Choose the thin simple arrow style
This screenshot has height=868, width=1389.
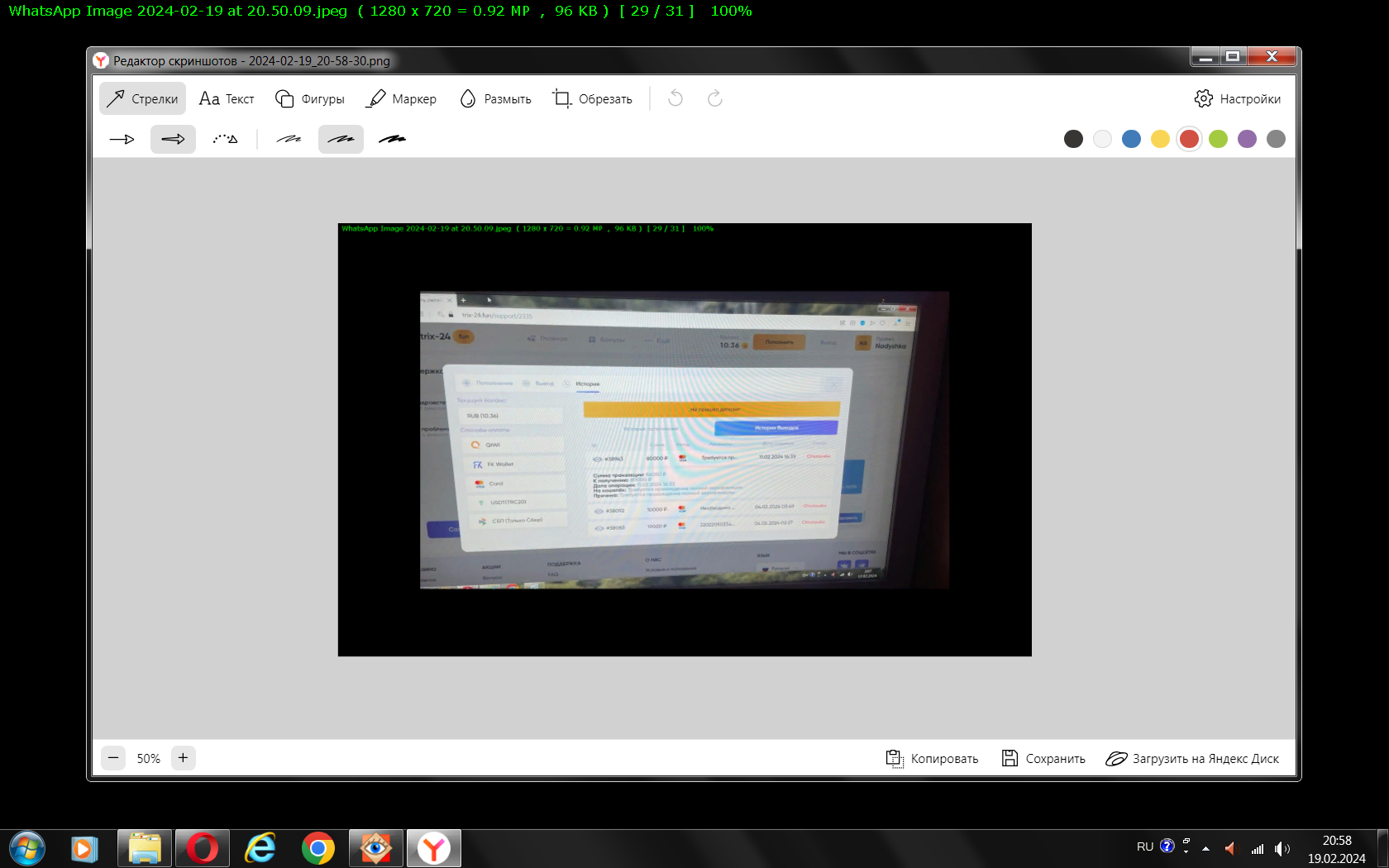pyautogui.click(x=122, y=139)
